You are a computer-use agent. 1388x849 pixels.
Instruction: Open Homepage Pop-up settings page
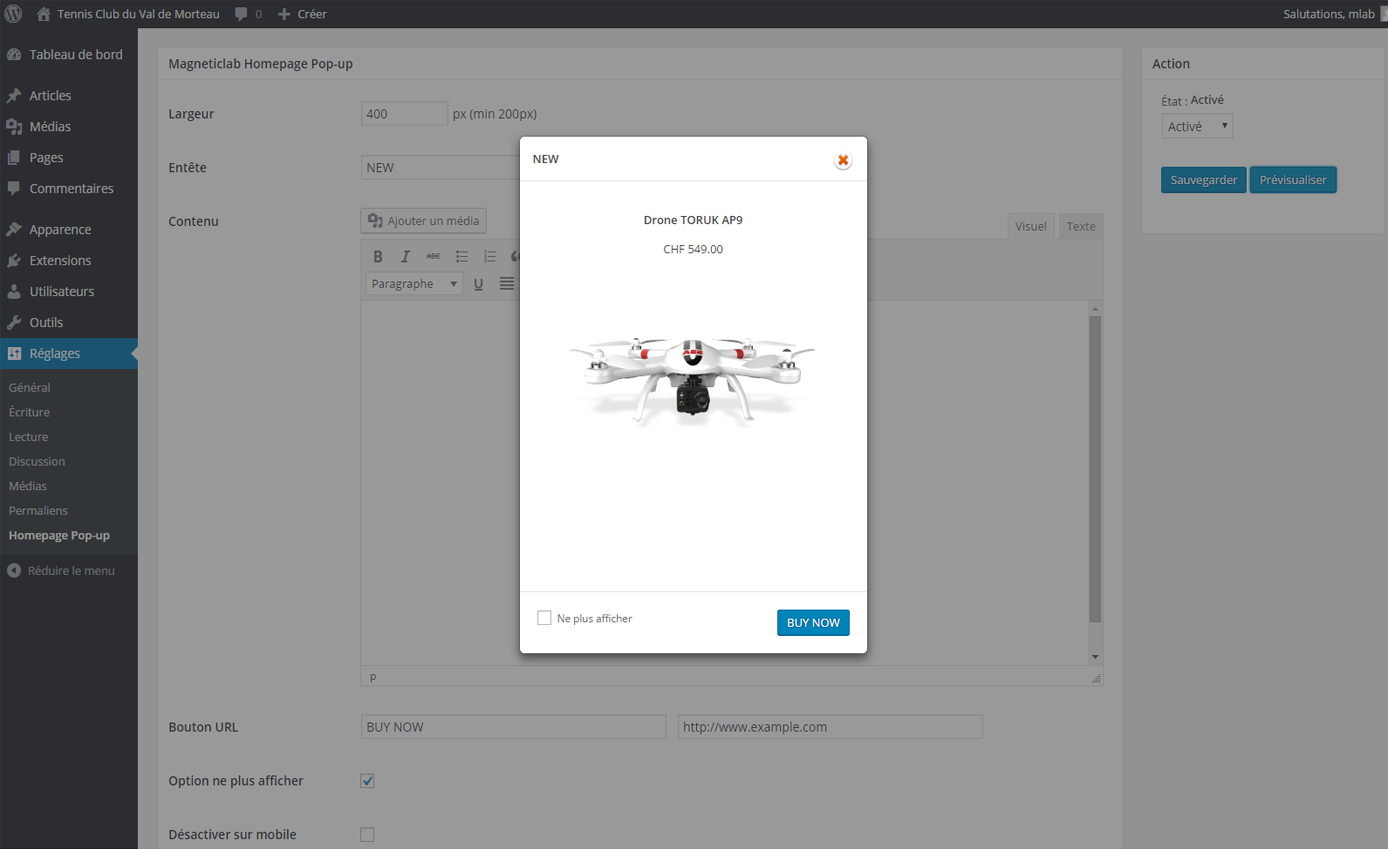click(59, 535)
